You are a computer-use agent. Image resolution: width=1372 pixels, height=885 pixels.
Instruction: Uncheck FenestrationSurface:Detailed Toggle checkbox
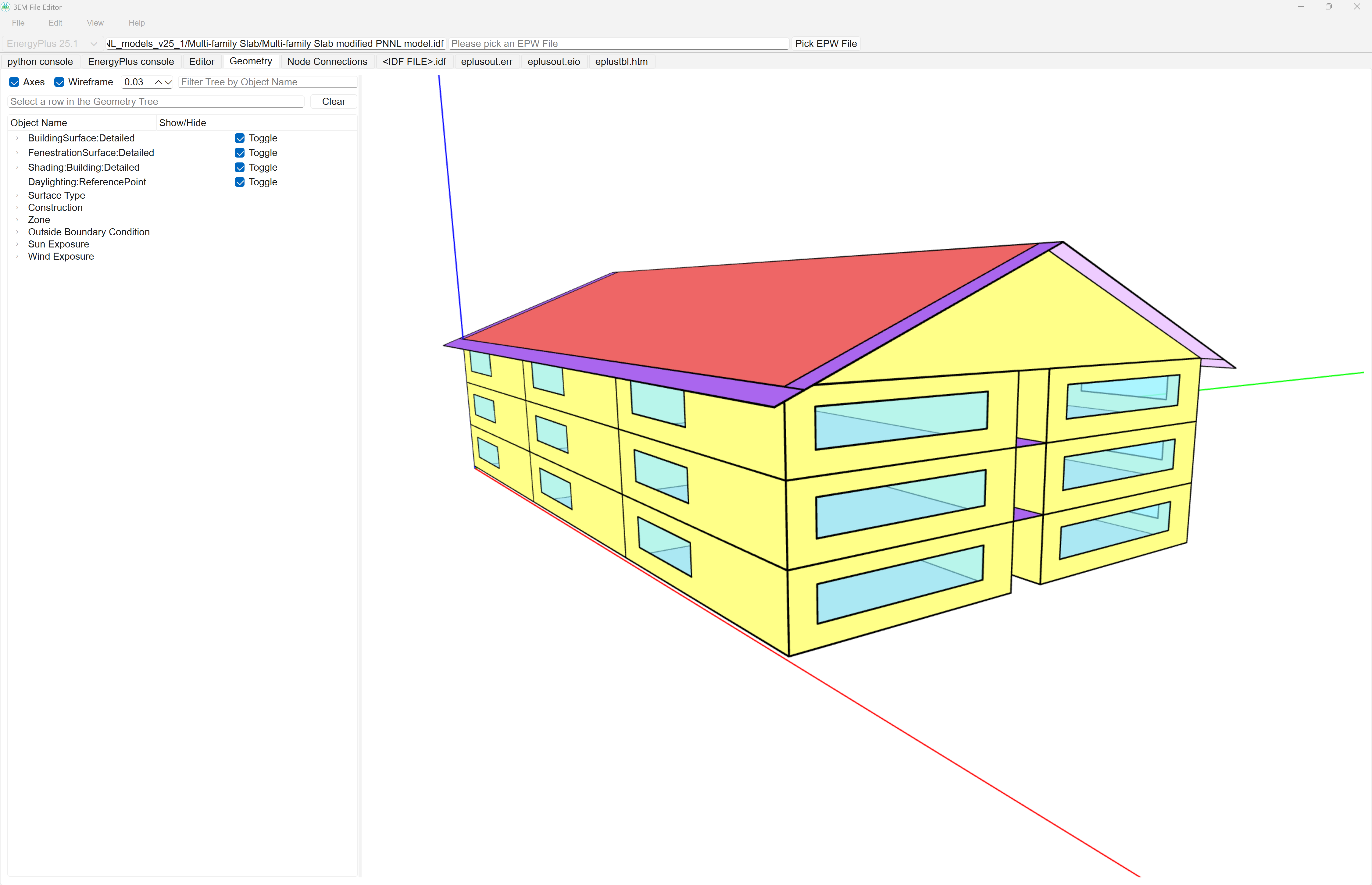240,153
